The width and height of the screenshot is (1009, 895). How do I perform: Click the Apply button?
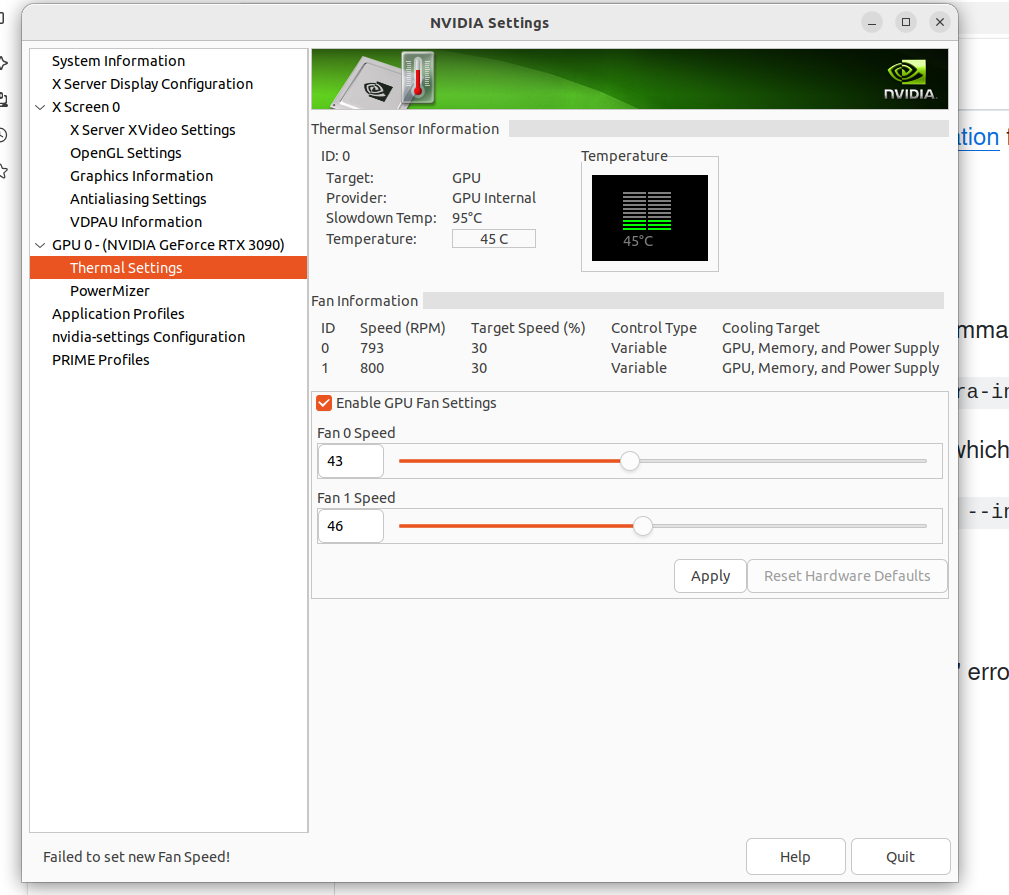click(710, 576)
